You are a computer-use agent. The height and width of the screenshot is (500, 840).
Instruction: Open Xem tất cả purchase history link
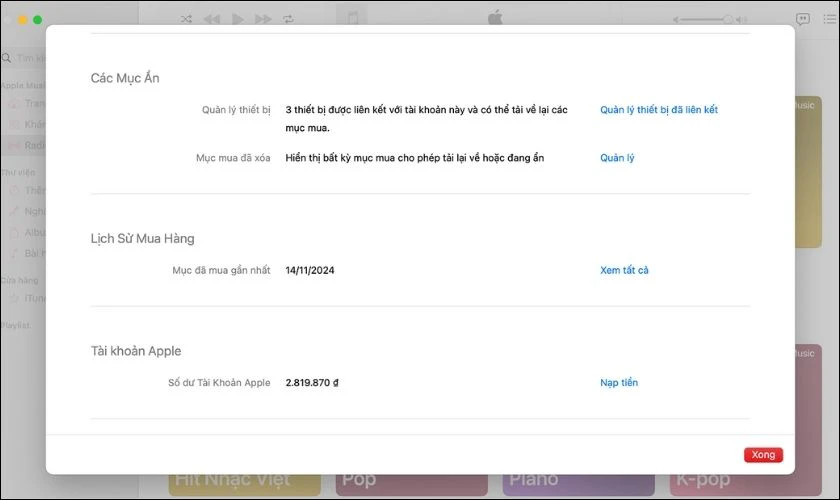click(x=624, y=270)
